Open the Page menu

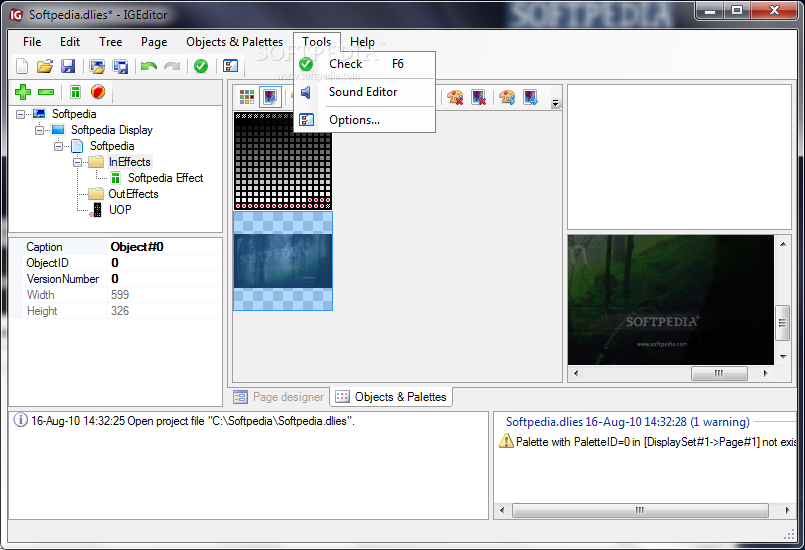[154, 42]
